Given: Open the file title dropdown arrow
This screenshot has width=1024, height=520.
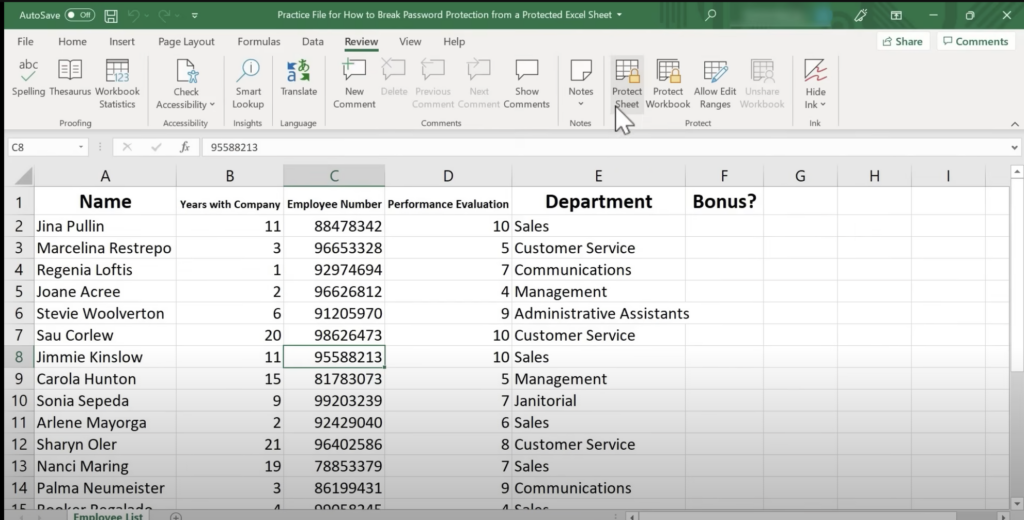Looking at the screenshot, I should pos(619,14).
